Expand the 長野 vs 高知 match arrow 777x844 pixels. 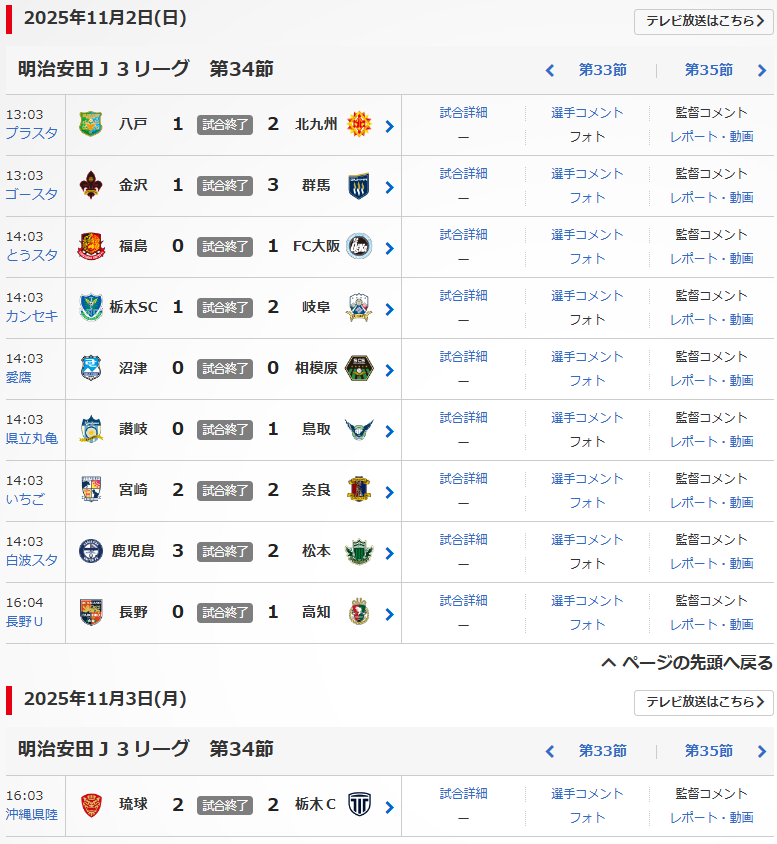[x=389, y=614]
